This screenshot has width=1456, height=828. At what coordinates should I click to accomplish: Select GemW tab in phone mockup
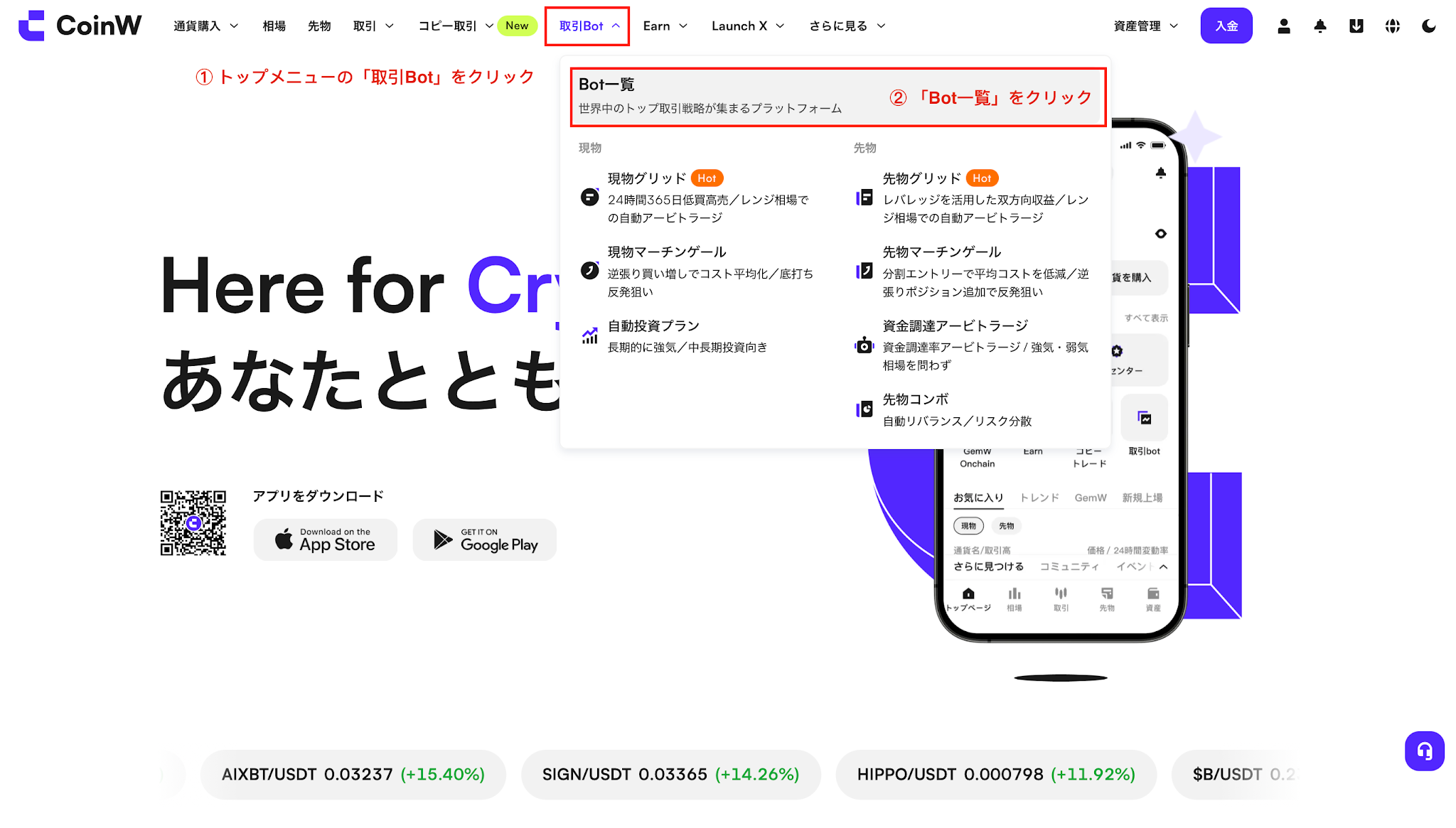point(1091,498)
